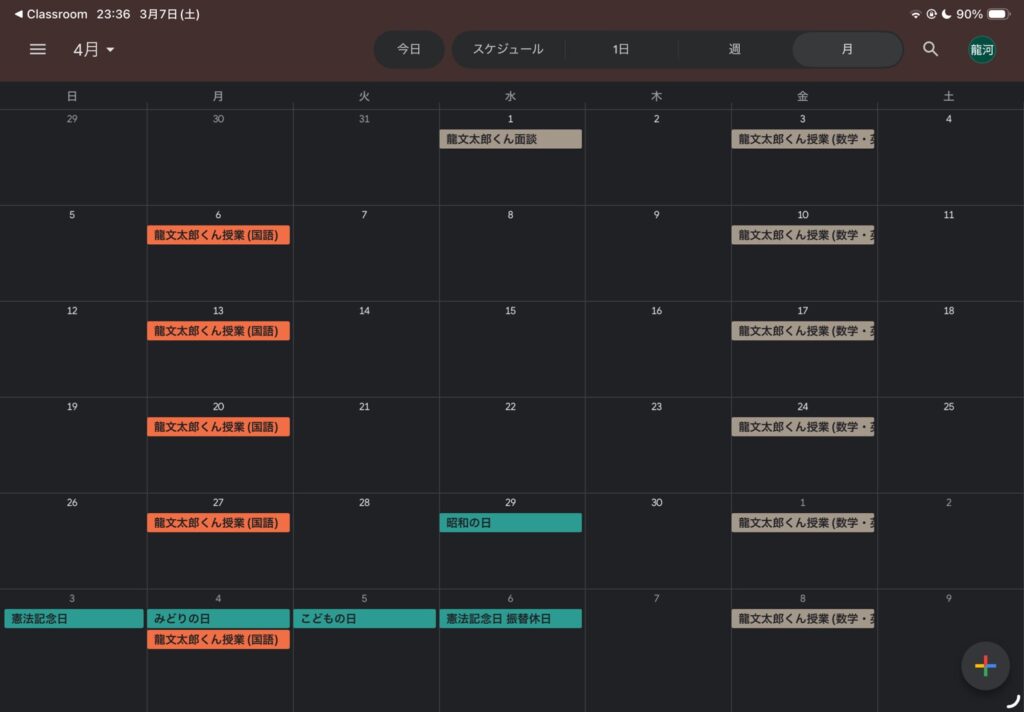Open こどもの日 holiday event
The width and height of the screenshot is (1024, 712).
click(x=364, y=619)
